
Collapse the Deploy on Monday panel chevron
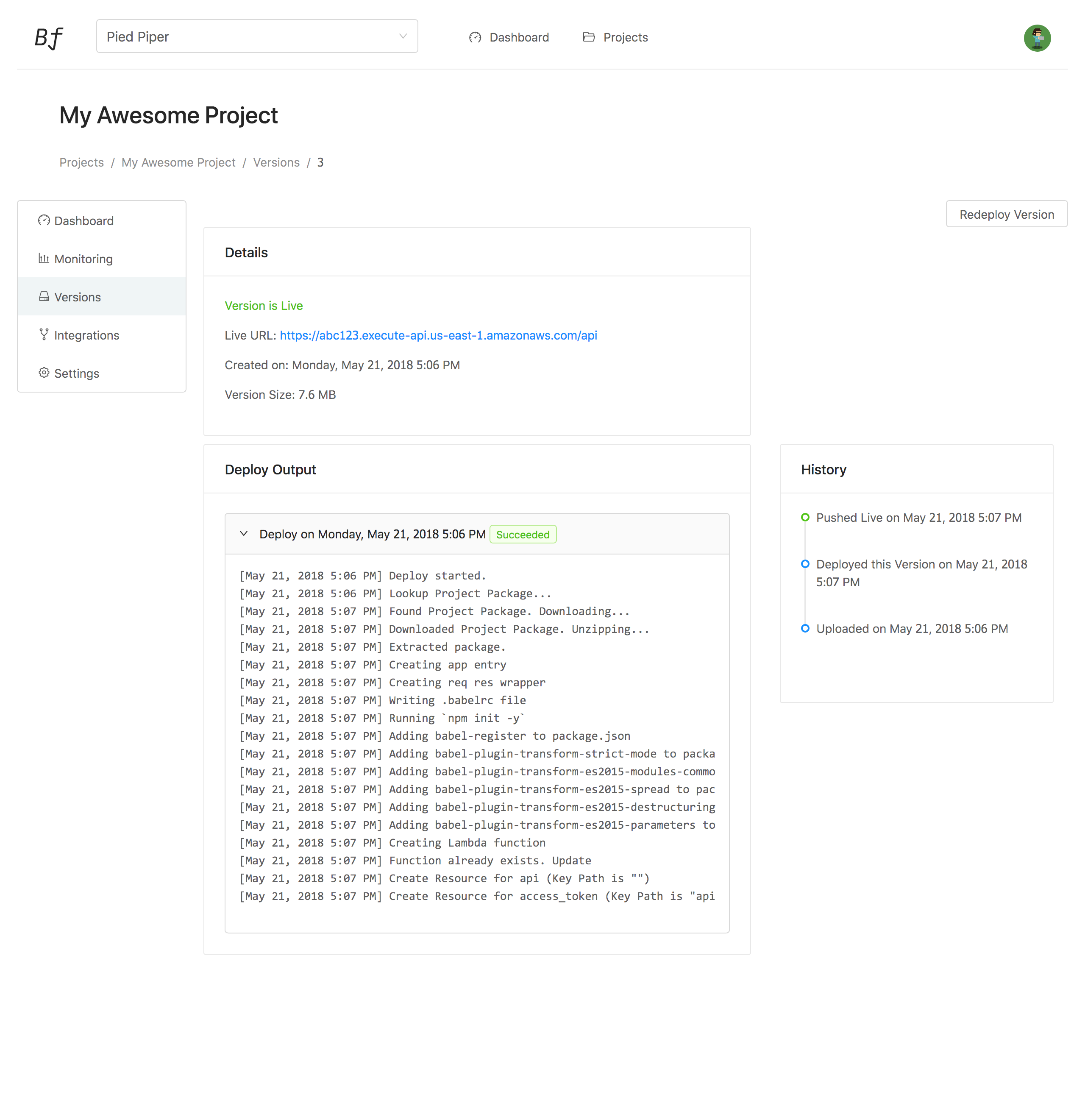coord(243,534)
